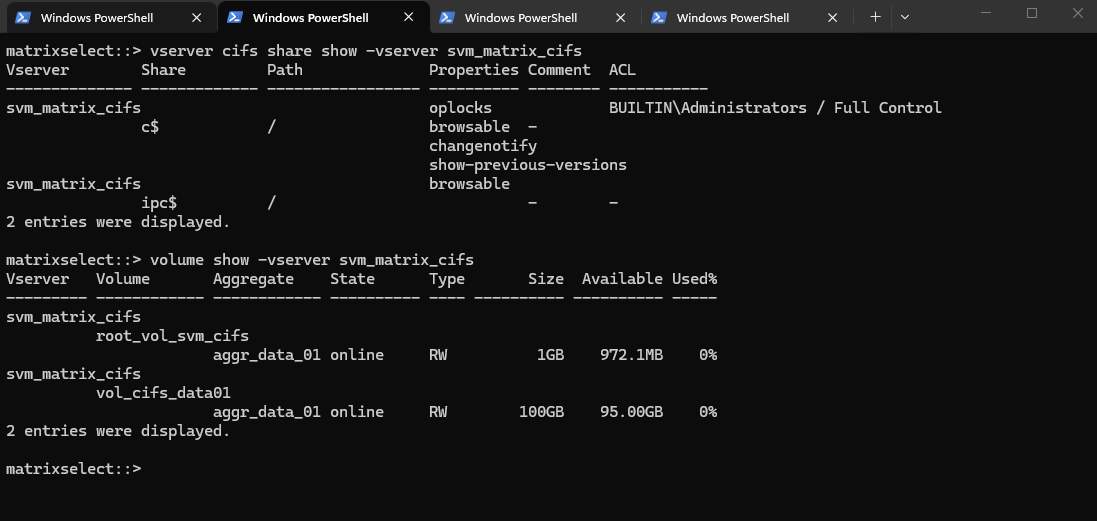Open a new tab with the plus button
The height and width of the screenshot is (521, 1097).
click(x=876, y=17)
